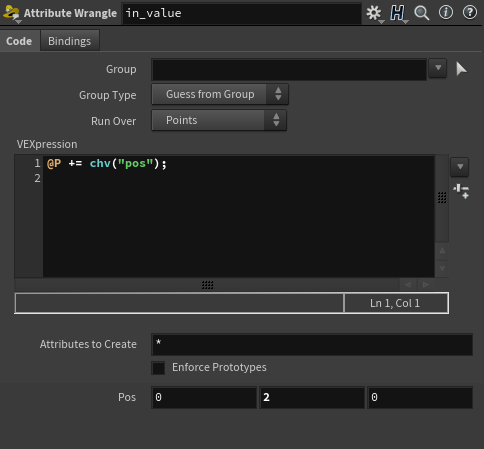Click the vertical resize grip of editor

click(442, 197)
